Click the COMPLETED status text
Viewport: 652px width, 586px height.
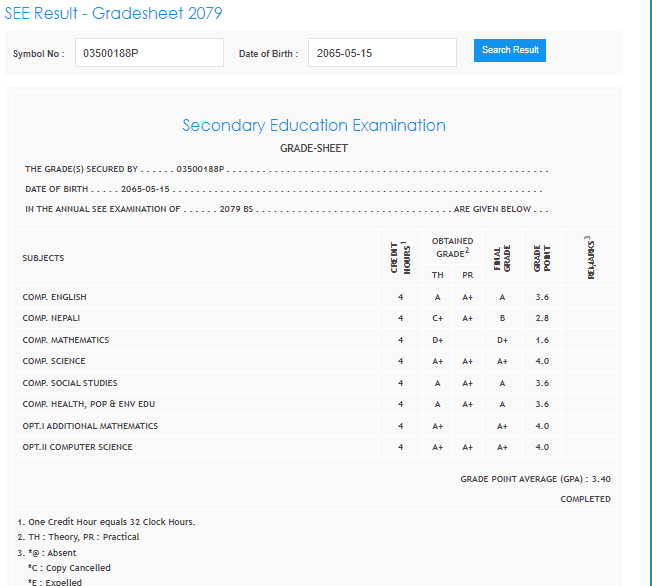click(585, 499)
